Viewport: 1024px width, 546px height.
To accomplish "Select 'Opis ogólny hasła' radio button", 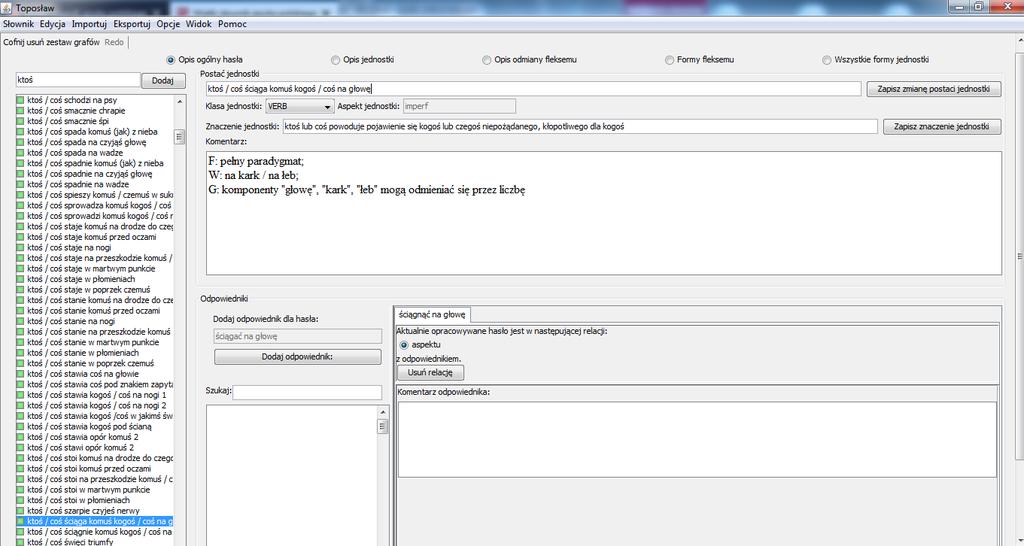I will click(171, 59).
